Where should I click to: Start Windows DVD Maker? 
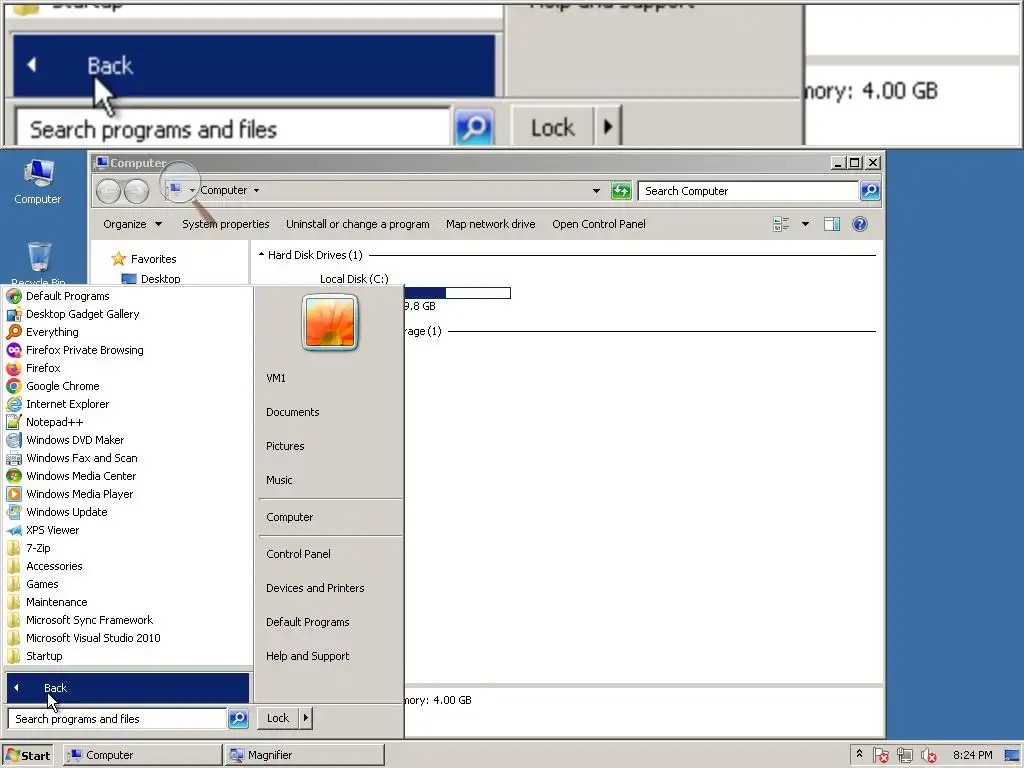(x=128, y=440)
